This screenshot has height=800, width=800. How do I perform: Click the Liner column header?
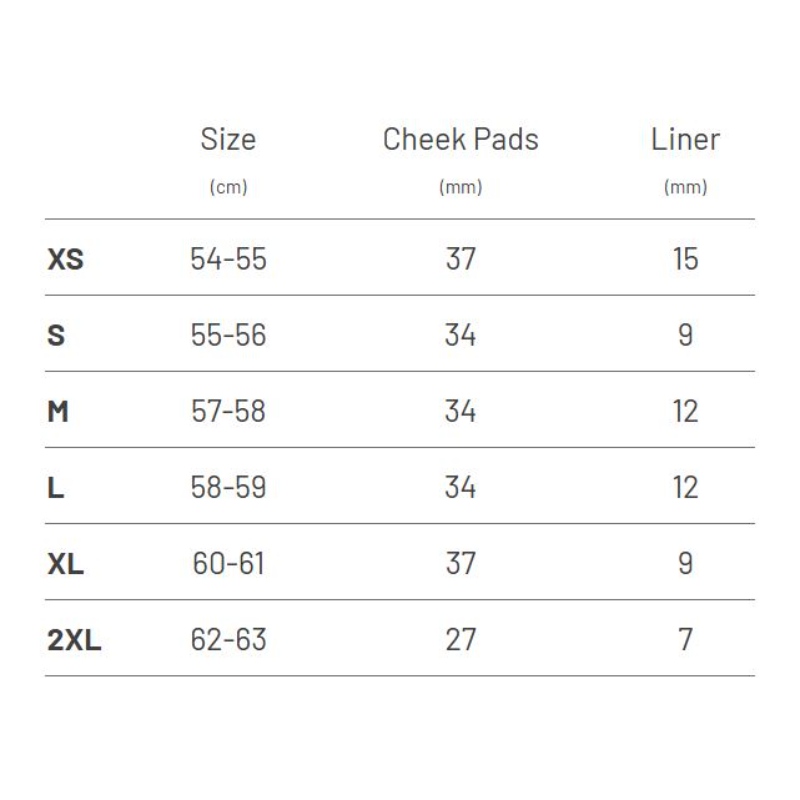685,139
